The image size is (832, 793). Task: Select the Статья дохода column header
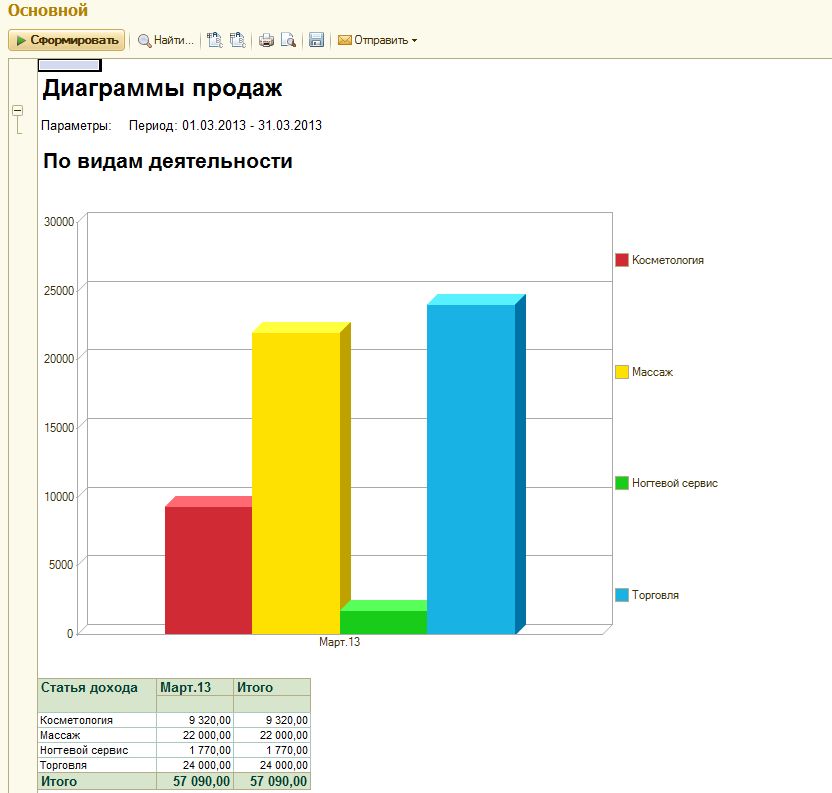pyautogui.click(x=97, y=695)
